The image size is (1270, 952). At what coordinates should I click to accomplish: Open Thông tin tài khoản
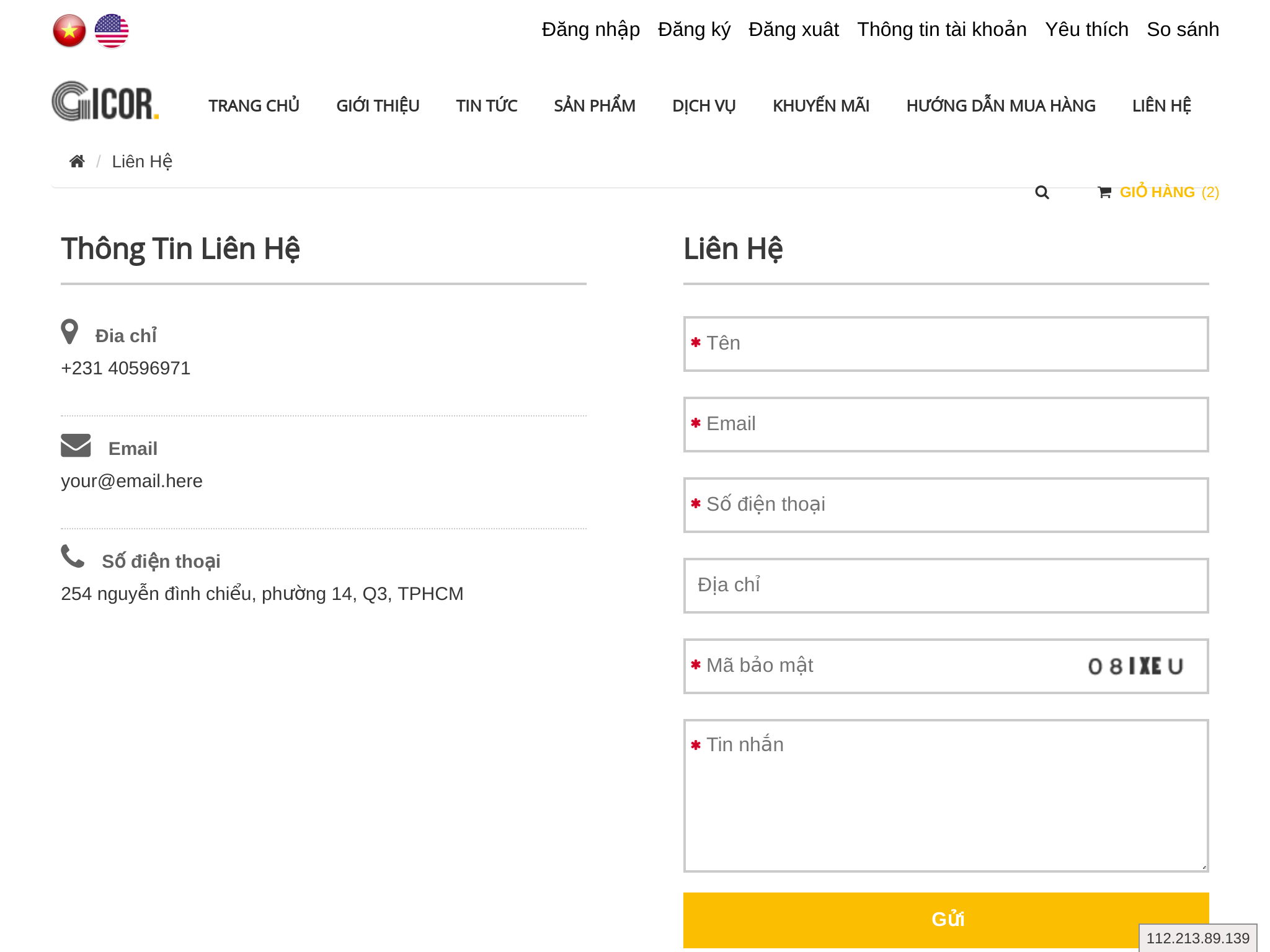point(942,29)
